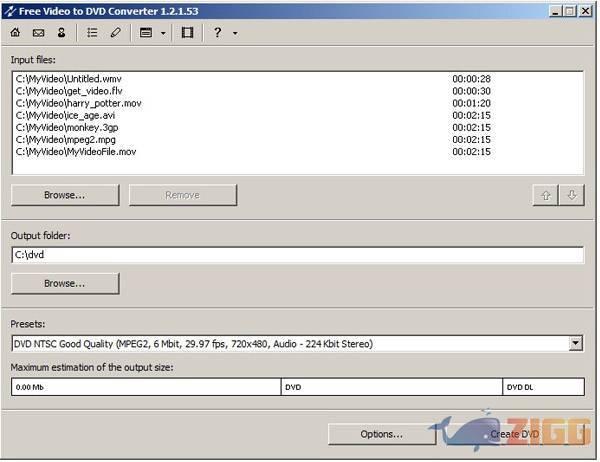Screen dimensions: 600x462
Task: Click the window layout toolbar icon
Action: pyautogui.click(x=146, y=33)
